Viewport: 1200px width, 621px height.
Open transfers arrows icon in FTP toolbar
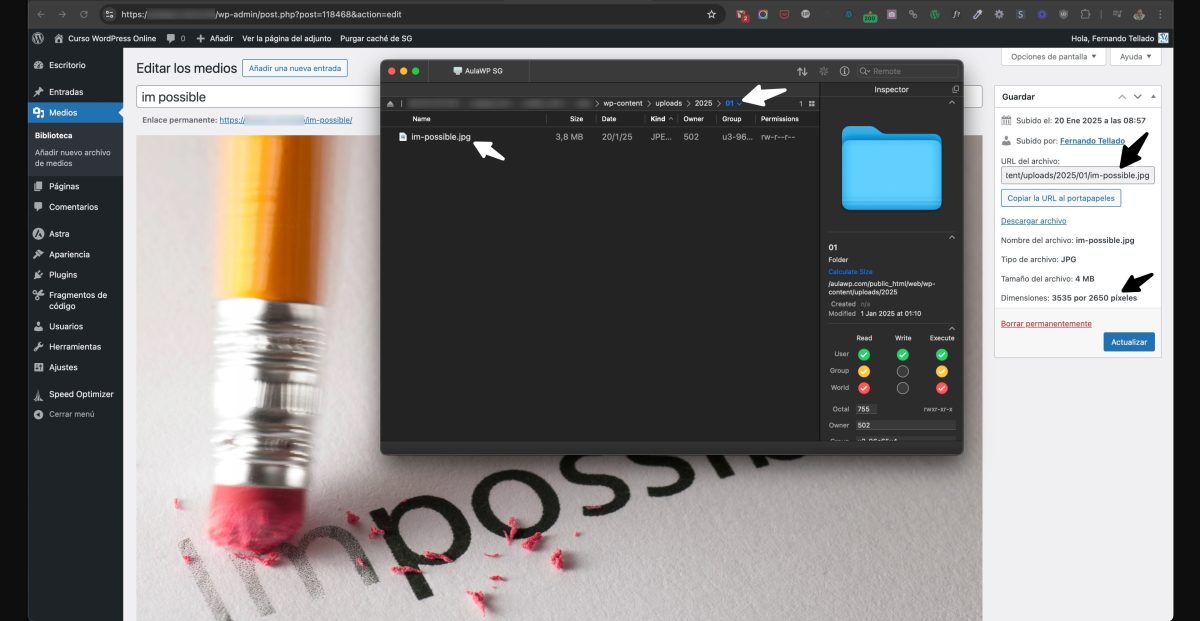pos(802,71)
